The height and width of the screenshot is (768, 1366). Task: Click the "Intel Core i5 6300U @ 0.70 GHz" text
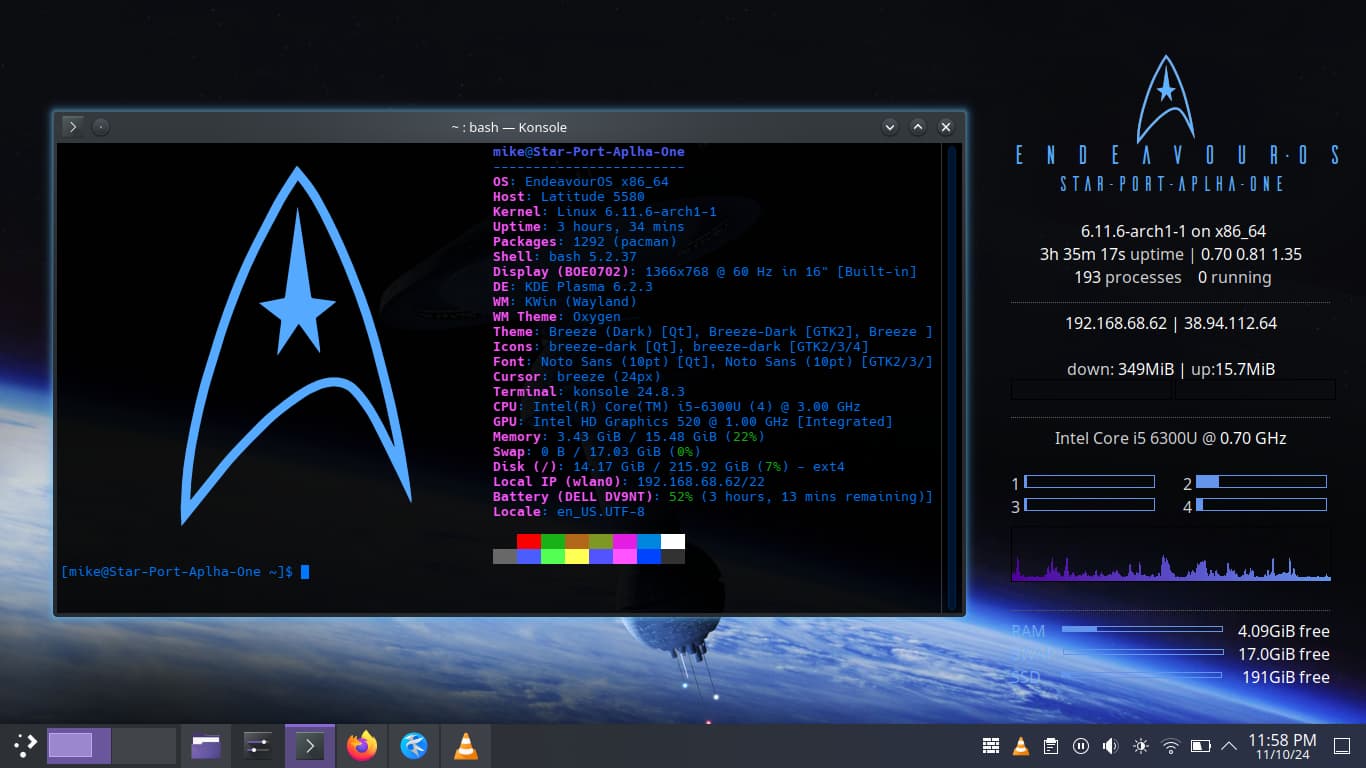(x=1170, y=438)
